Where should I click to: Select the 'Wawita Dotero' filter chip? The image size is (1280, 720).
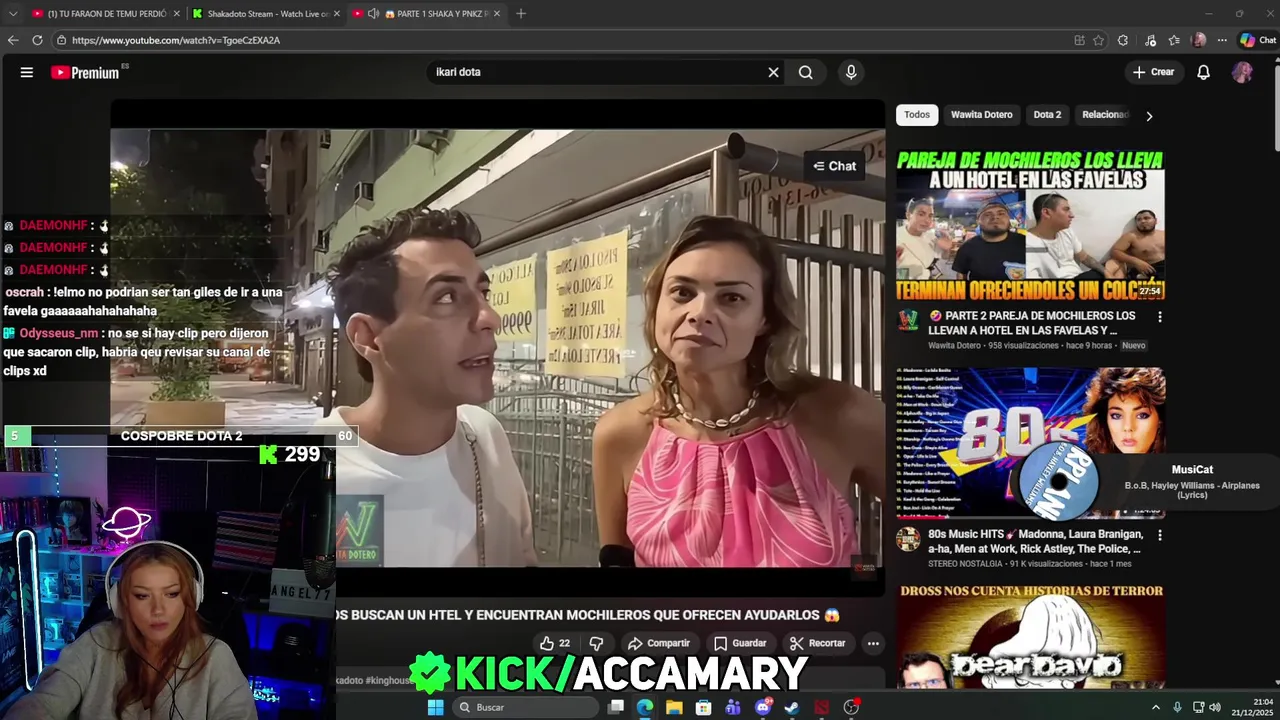tap(981, 115)
